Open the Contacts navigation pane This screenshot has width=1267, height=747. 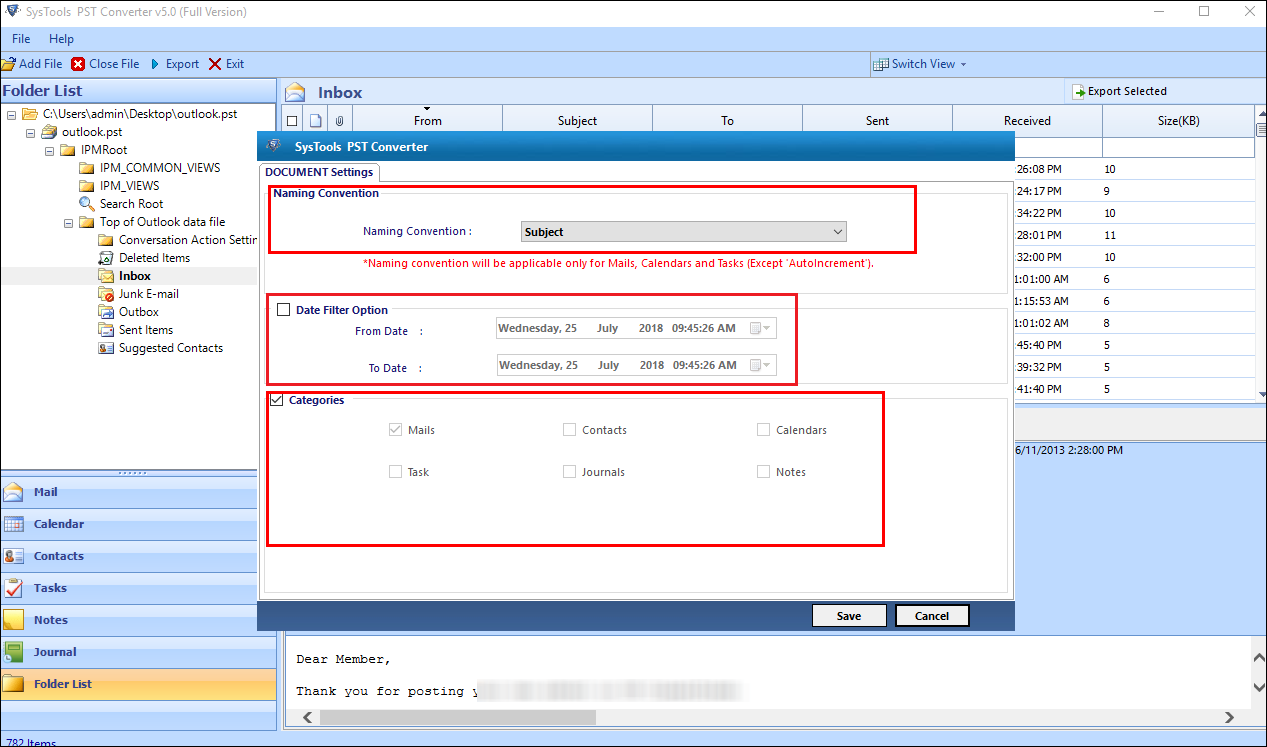point(58,556)
